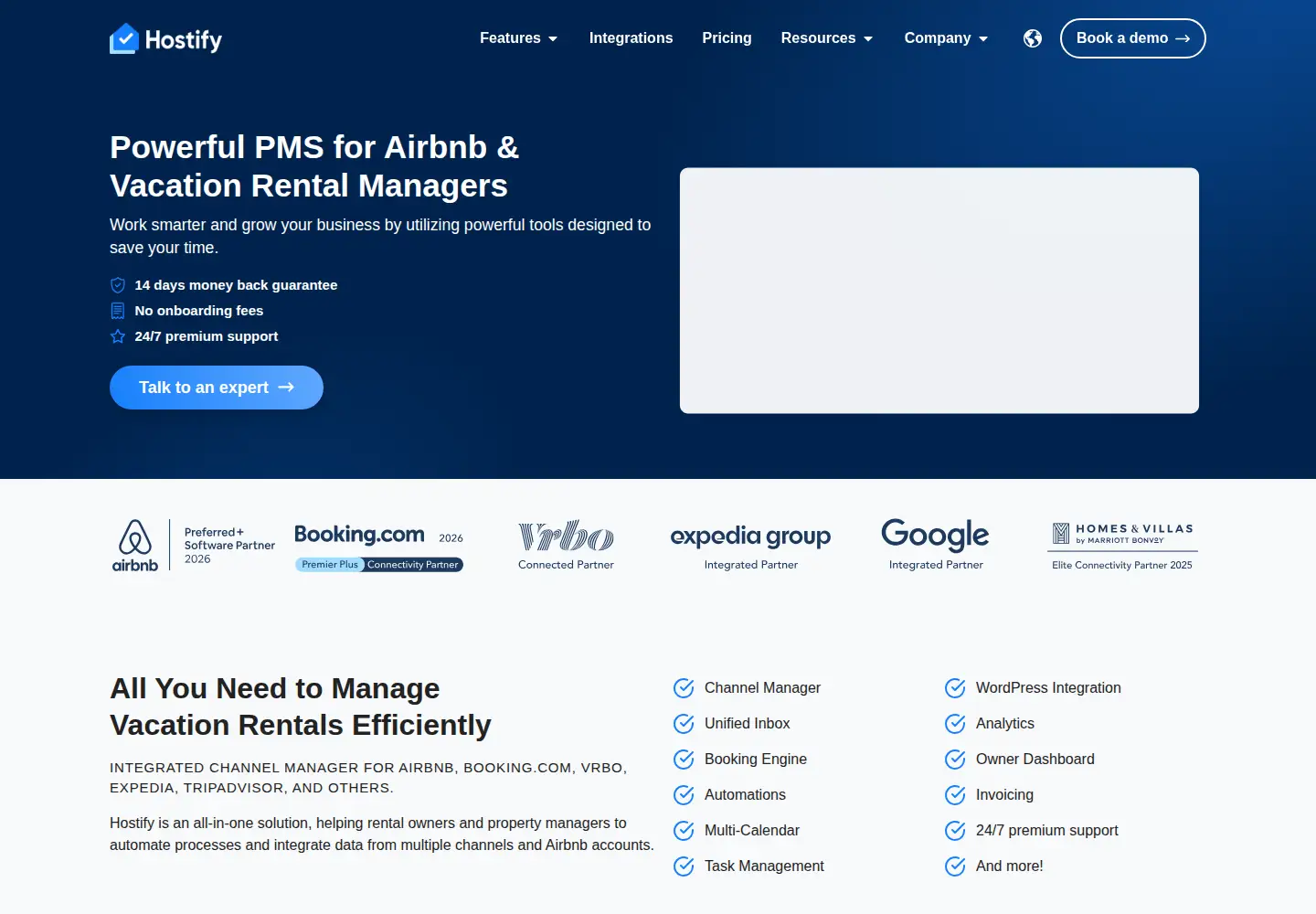The height and width of the screenshot is (914, 1316).
Task: Click the Automations feature label
Action: pyautogui.click(x=745, y=795)
